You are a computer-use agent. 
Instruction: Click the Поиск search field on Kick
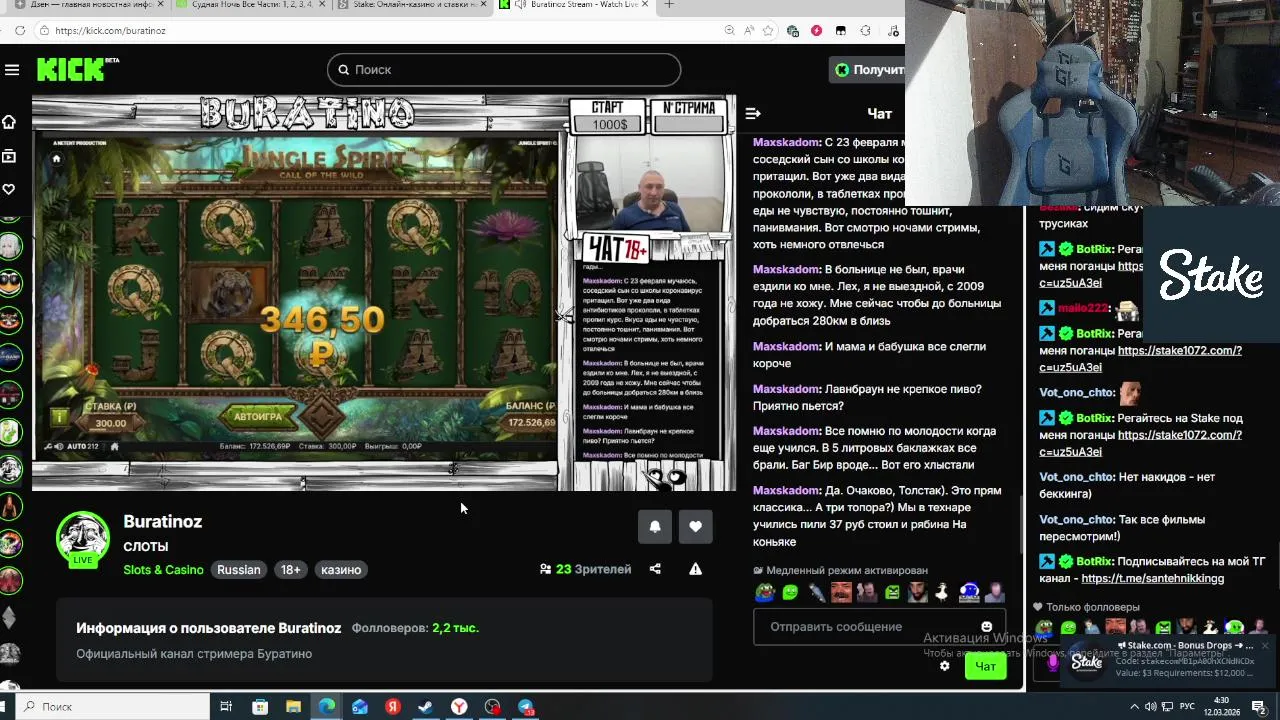click(x=503, y=69)
